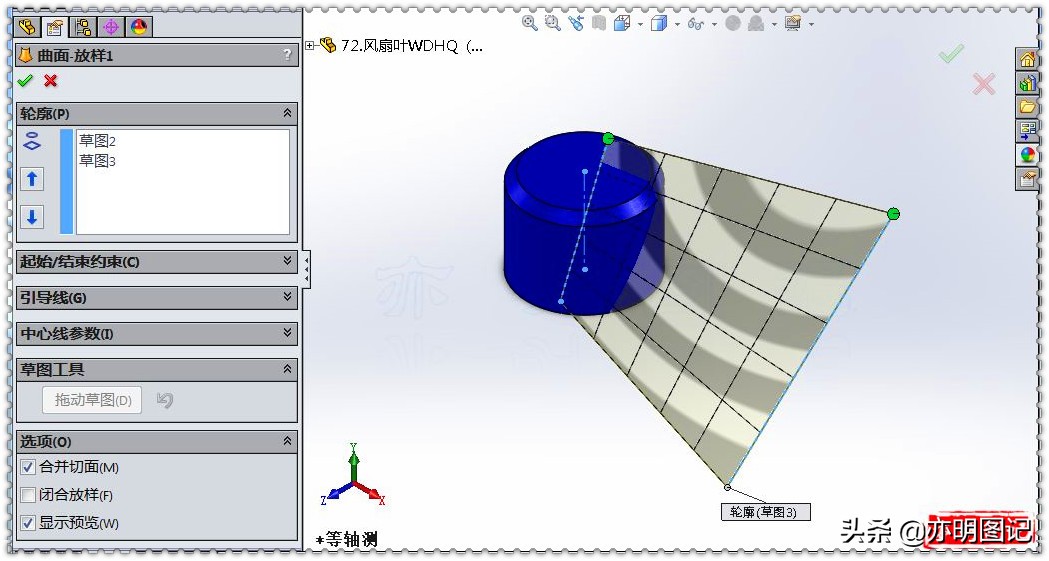This screenshot has height=561, width=1049.
Task: Cancel the loft with red X
Action: point(50,81)
